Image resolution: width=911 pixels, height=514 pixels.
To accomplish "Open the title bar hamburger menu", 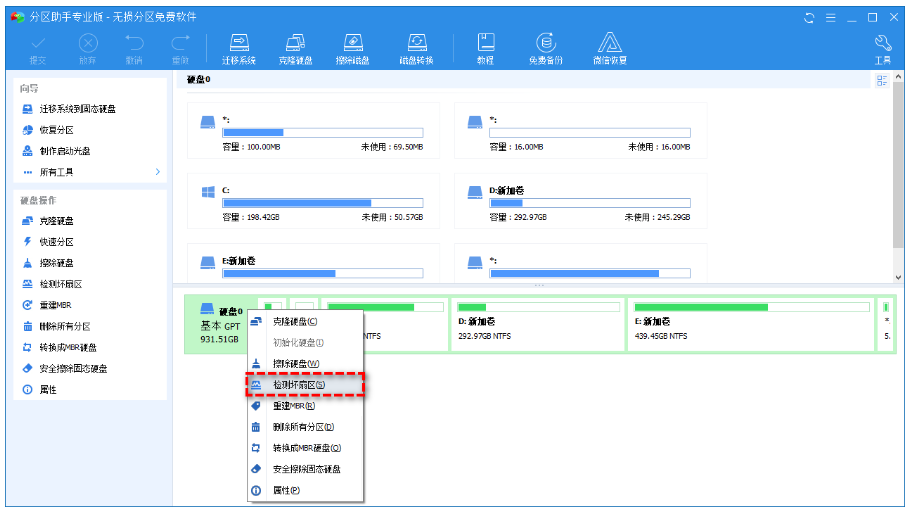I will coord(831,18).
